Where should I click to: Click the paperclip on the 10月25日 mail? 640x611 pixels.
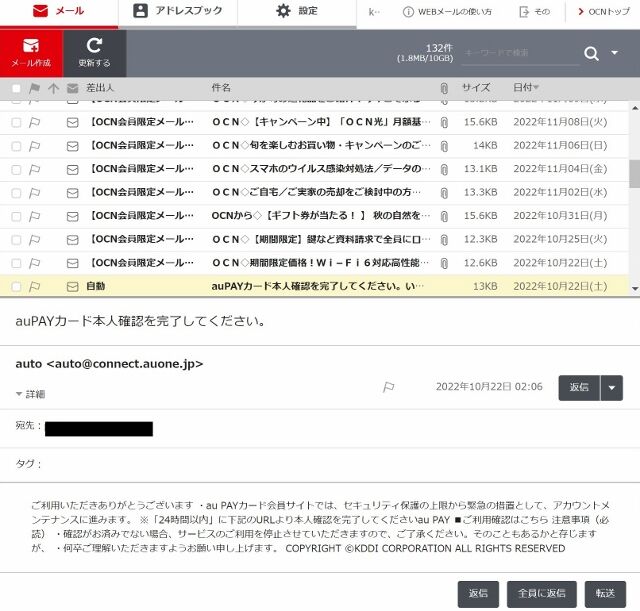(444, 240)
